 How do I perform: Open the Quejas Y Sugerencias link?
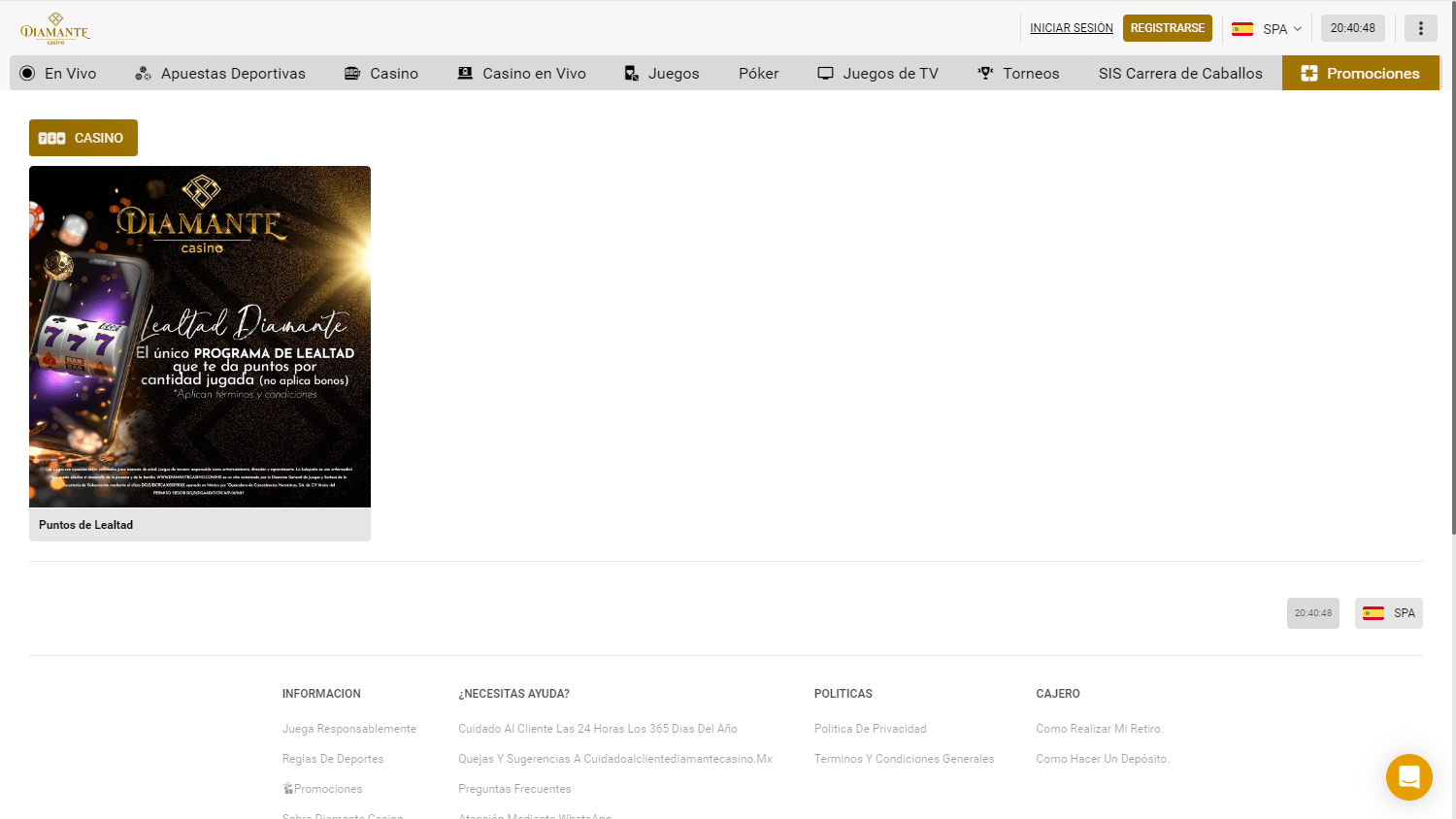tap(615, 759)
